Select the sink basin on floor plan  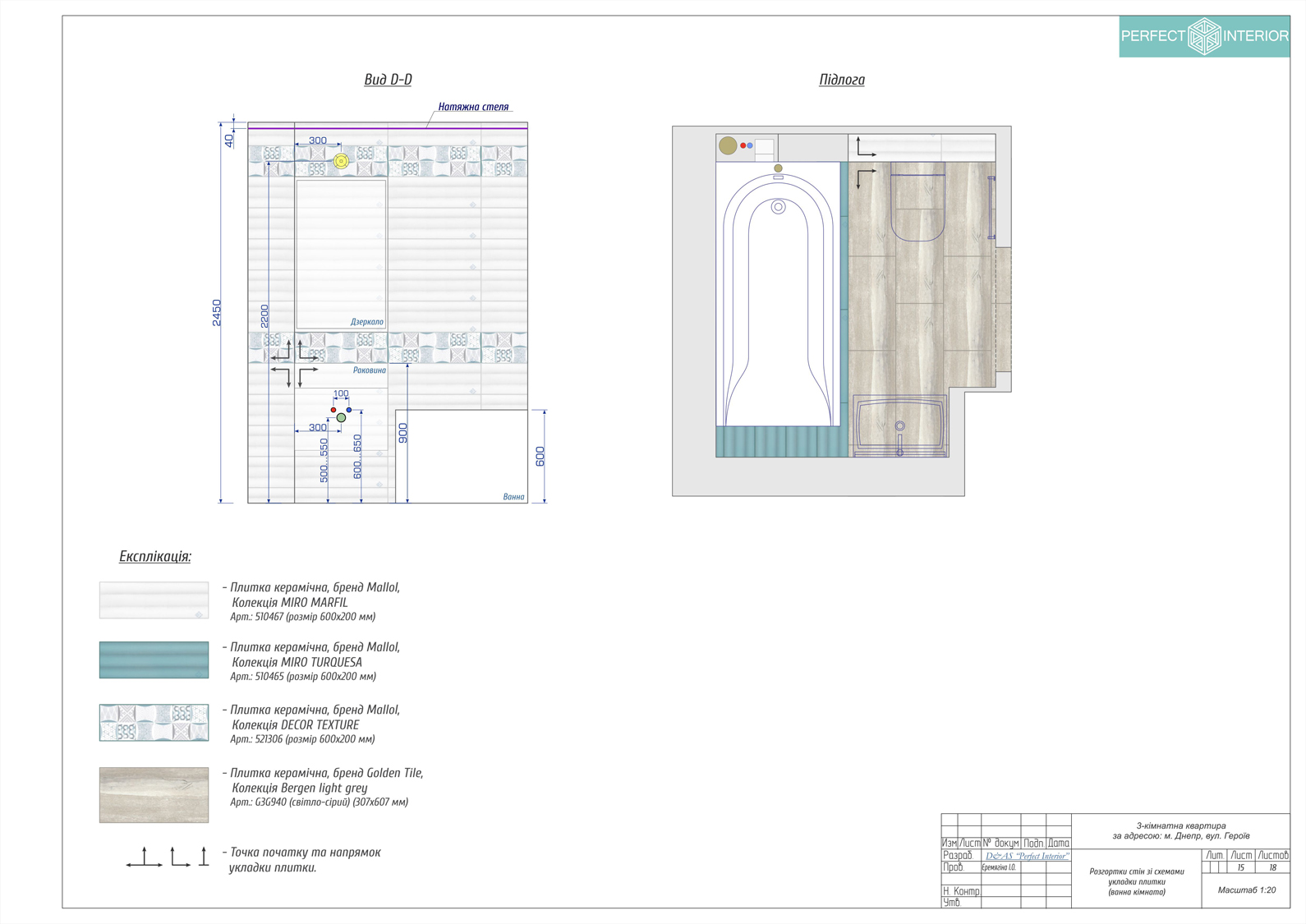coord(899,425)
